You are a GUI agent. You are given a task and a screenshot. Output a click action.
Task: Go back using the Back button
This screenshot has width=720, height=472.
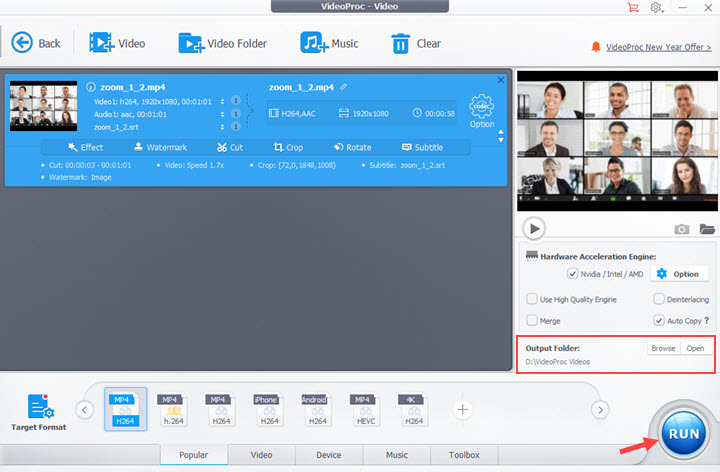pyautogui.click(x=36, y=43)
